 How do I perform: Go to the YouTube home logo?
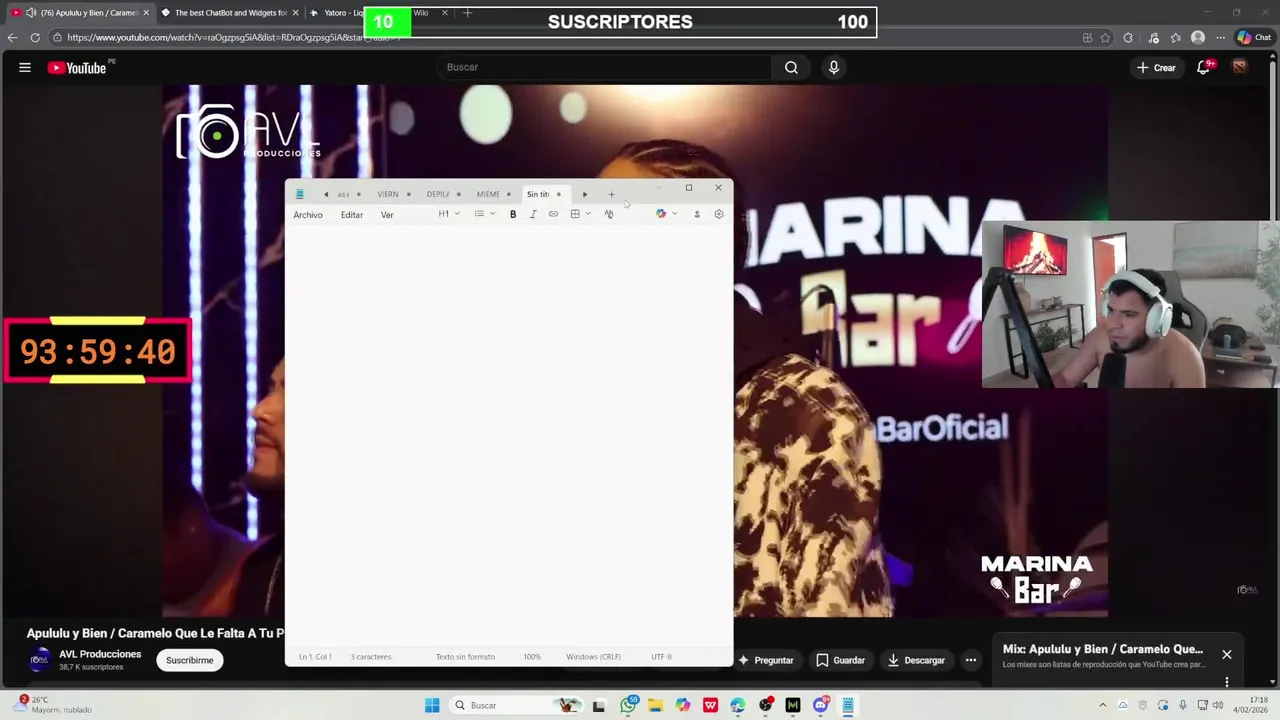pos(77,68)
